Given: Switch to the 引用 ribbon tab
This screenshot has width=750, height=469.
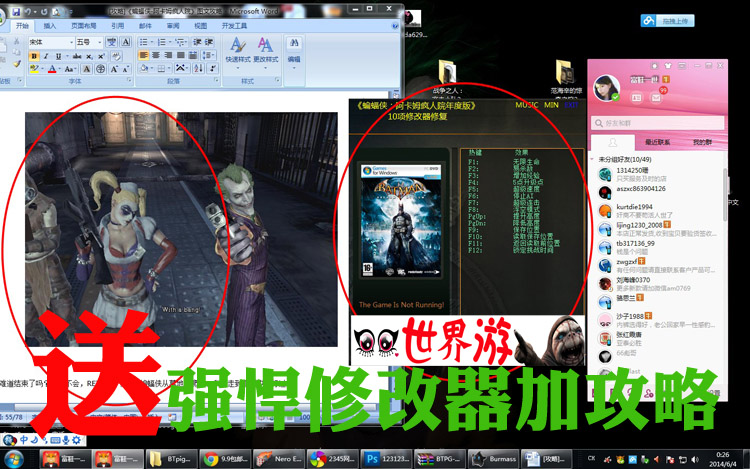Looking at the screenshot, I should click(x=118, y=26).
